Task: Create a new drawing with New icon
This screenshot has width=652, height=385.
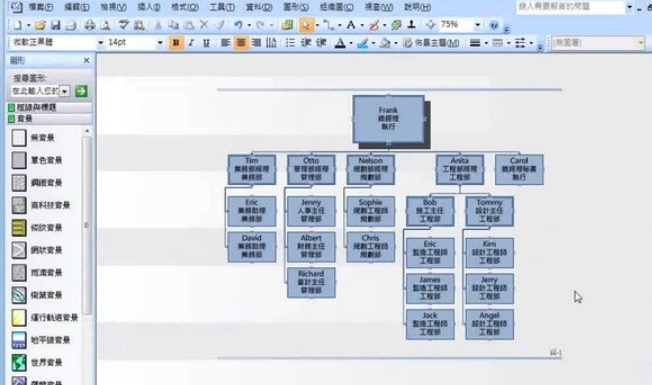Action: tap(17, 25)
